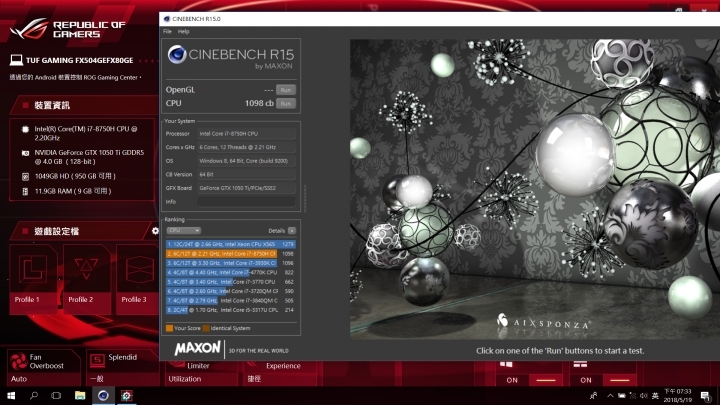Toggle the ranking Details button
The width and height of the screenshot is (720, 405).
[x=292, y=231]
